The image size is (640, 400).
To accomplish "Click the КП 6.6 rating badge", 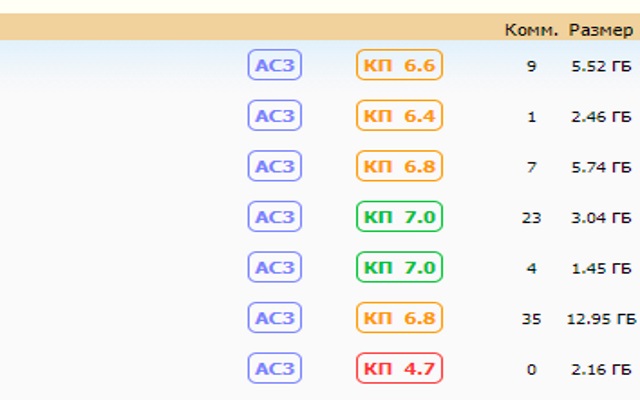I will point(399,66).
